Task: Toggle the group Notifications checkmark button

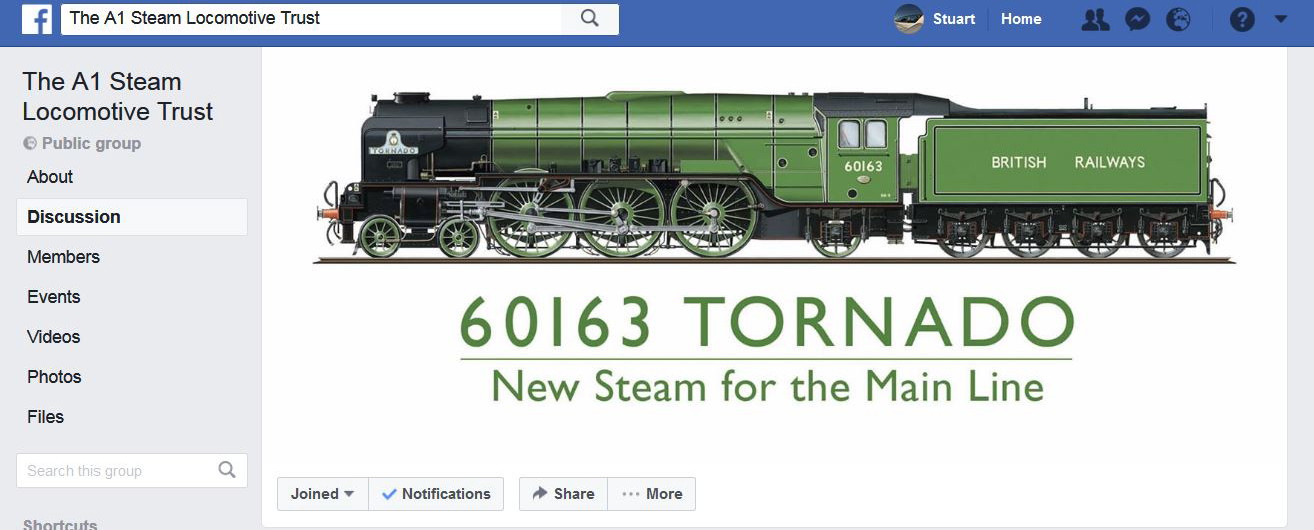Action: point(436,494)
